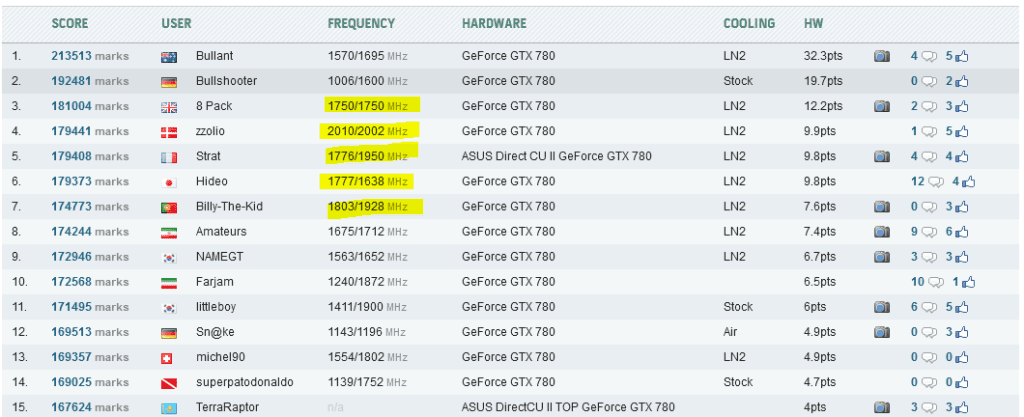Click the Japanese flag next to Hideo
This screenshot has width=1024, height=417.
tap(168, 183)
